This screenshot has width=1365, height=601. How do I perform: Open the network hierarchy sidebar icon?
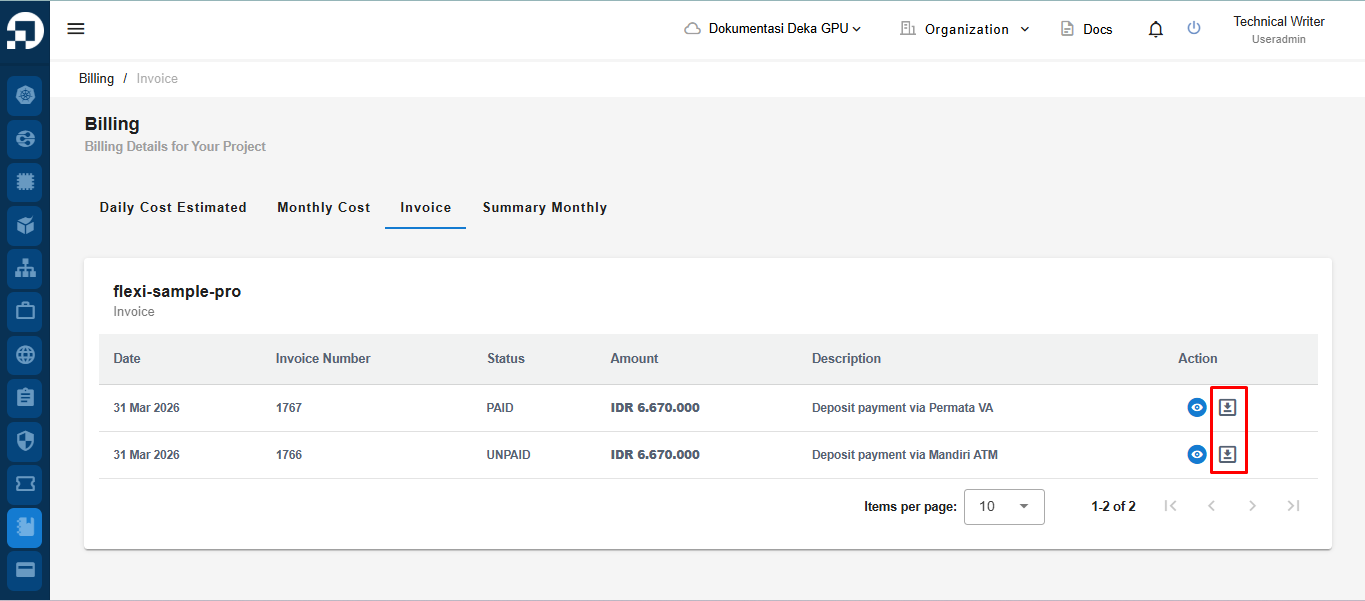(25, 268)
